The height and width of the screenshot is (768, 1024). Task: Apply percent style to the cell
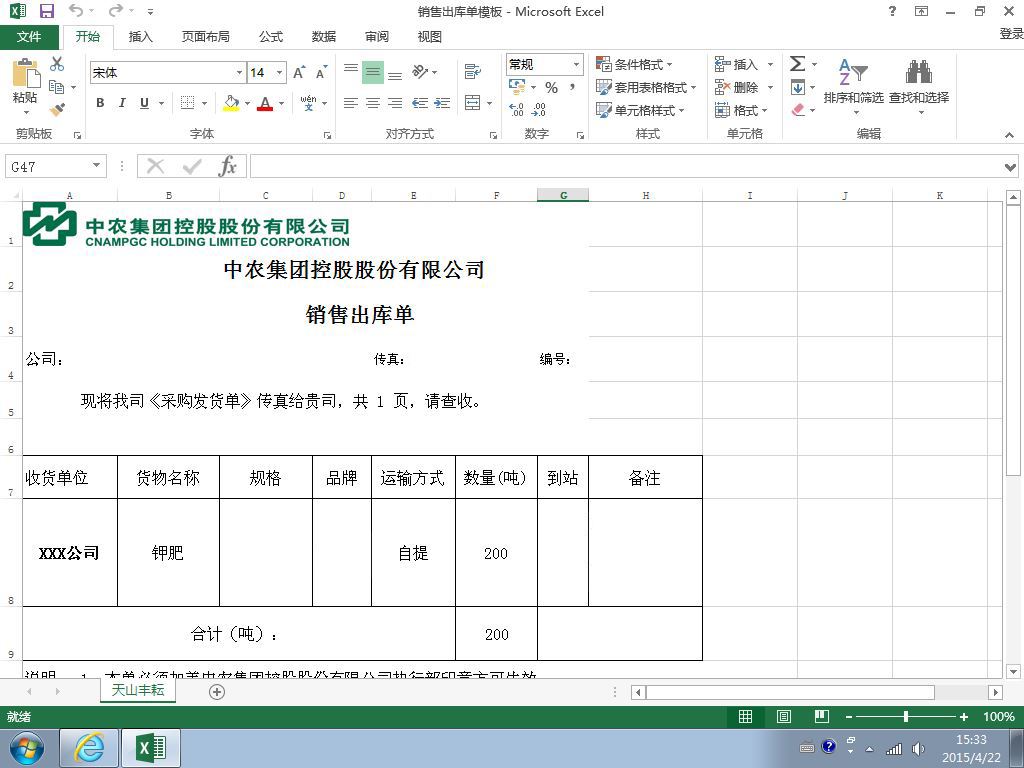[x=552, y=88]
